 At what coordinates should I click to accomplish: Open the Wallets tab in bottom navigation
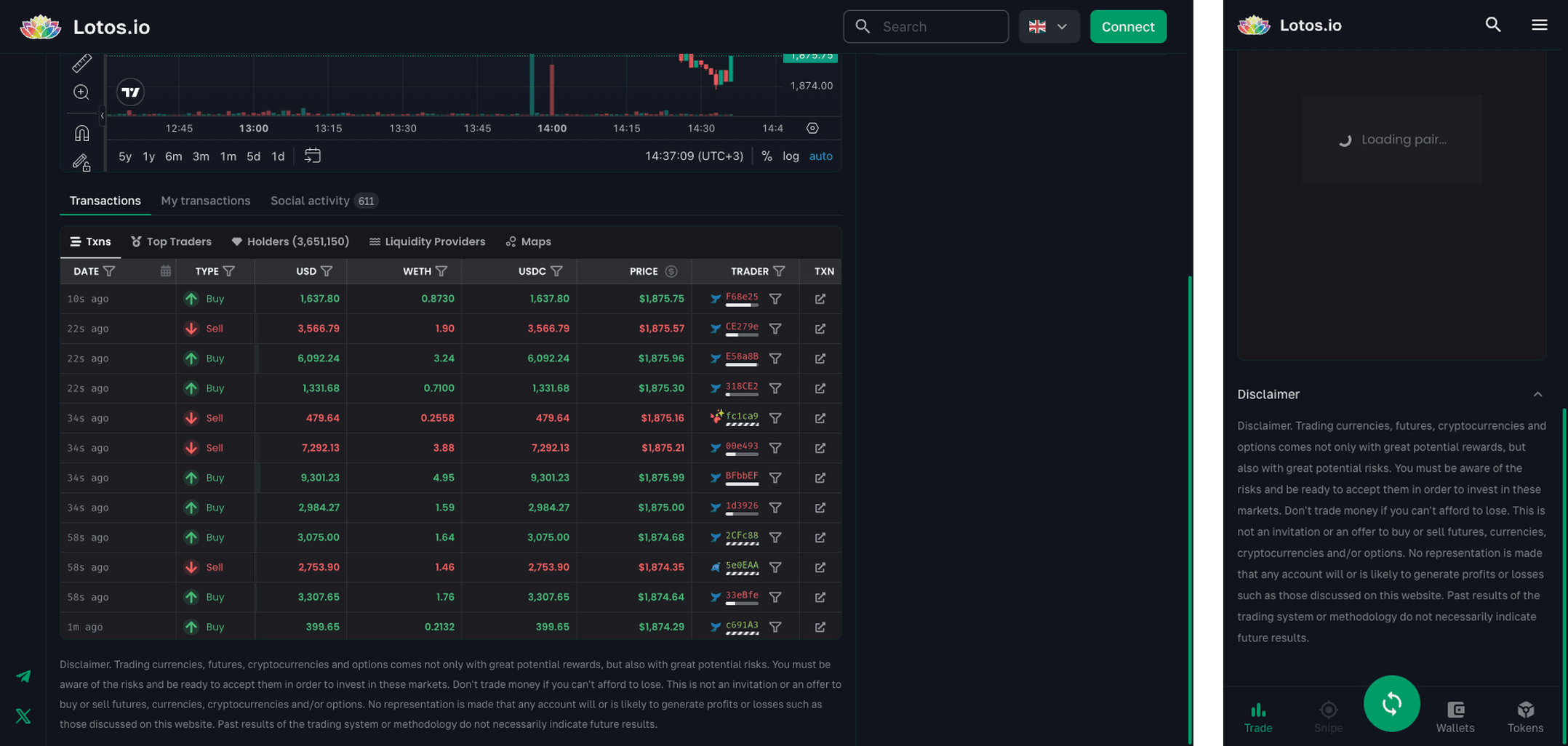point(1455,717)
